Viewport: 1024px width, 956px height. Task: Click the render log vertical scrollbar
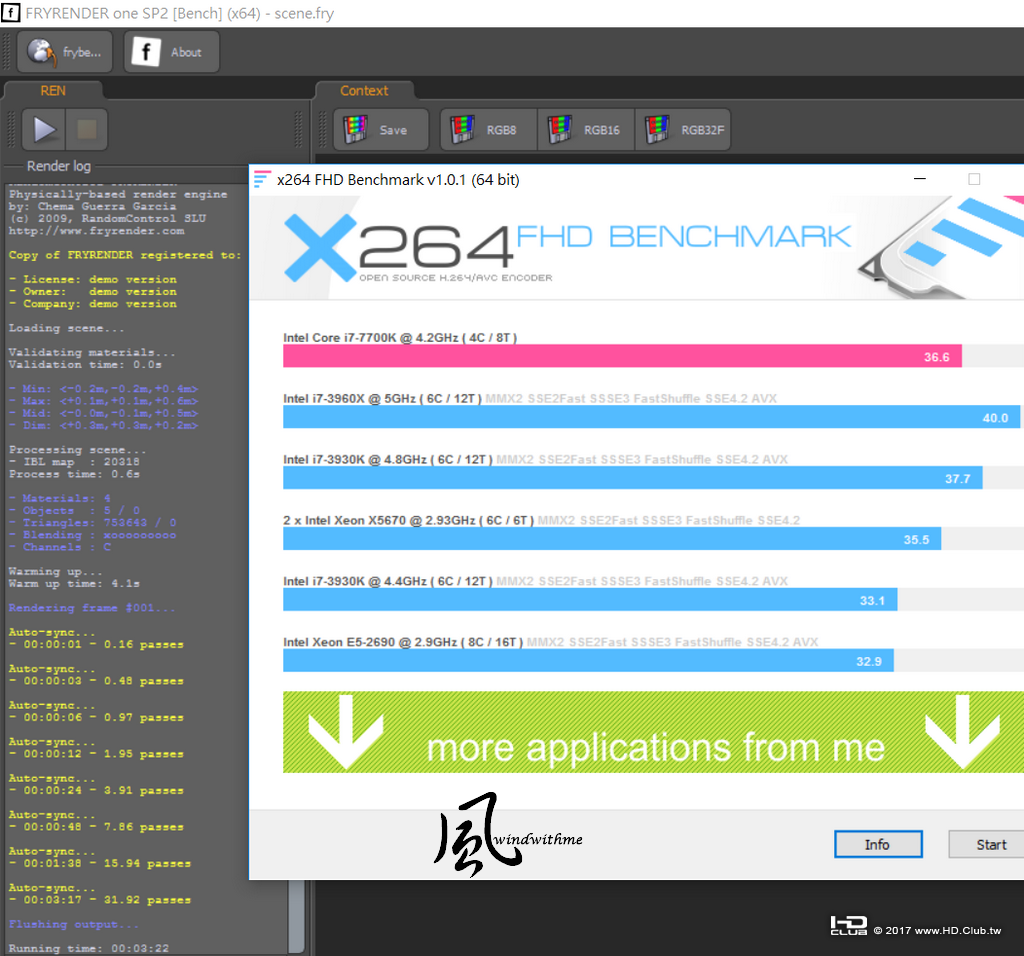click(x=296, y=917)
